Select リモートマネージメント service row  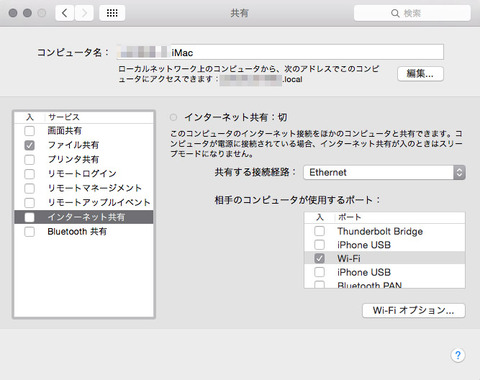point(84,188)
